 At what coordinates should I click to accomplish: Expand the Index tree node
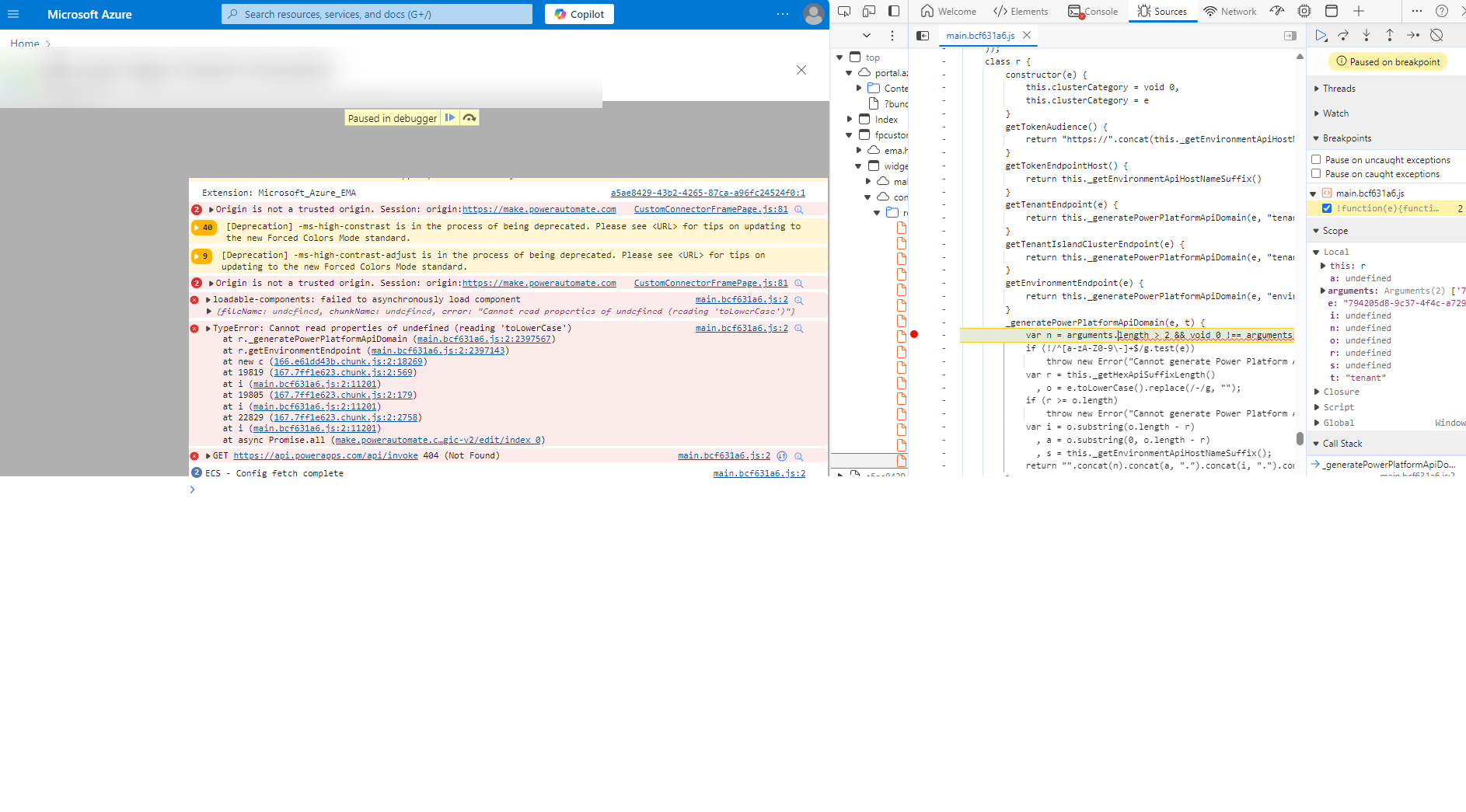(x=850, y=120)
